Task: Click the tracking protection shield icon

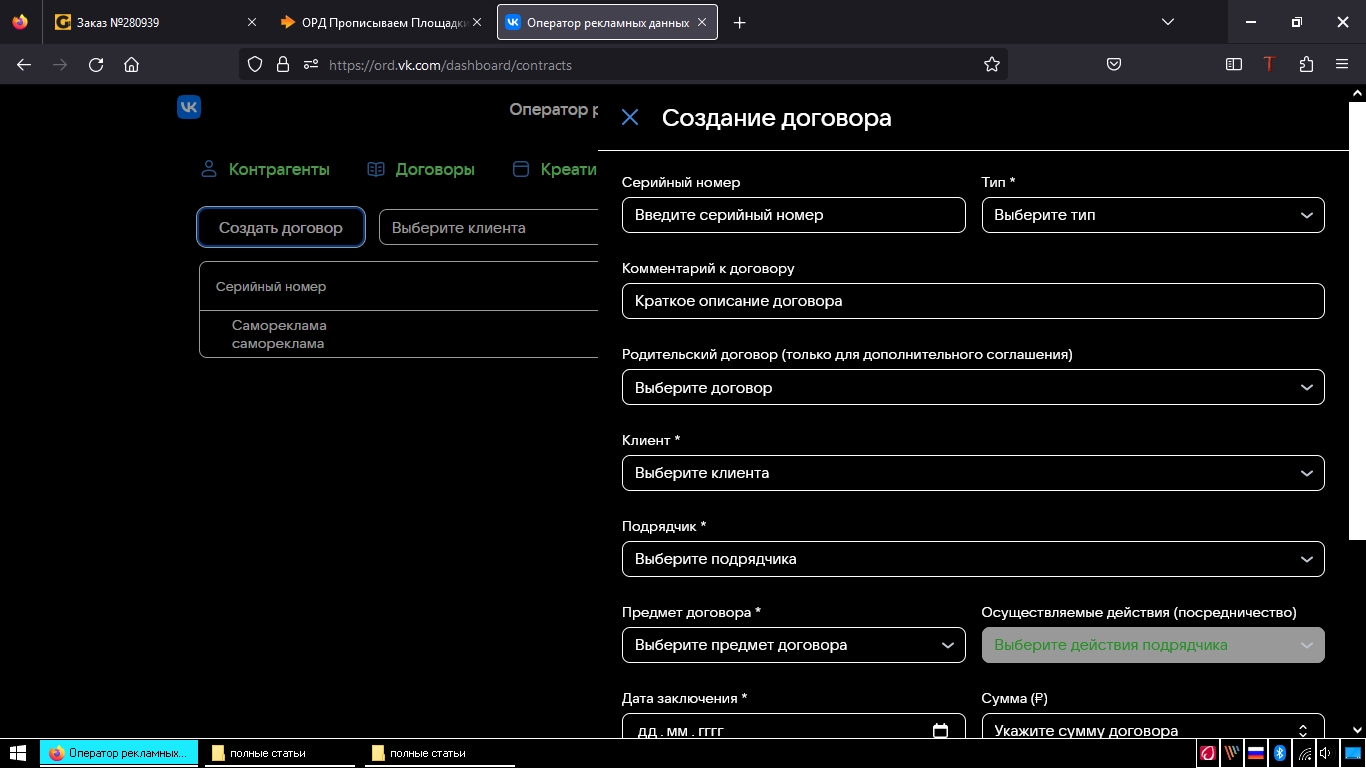Action: [x=255, y=64]
